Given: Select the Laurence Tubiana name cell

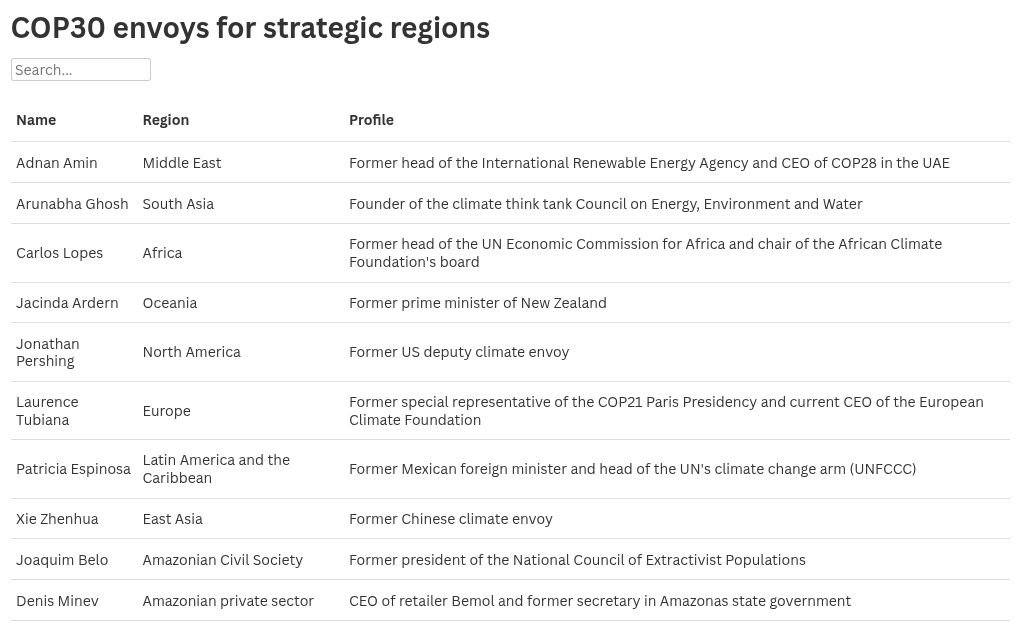Looking at the screenshot, I should pos(47,411).
